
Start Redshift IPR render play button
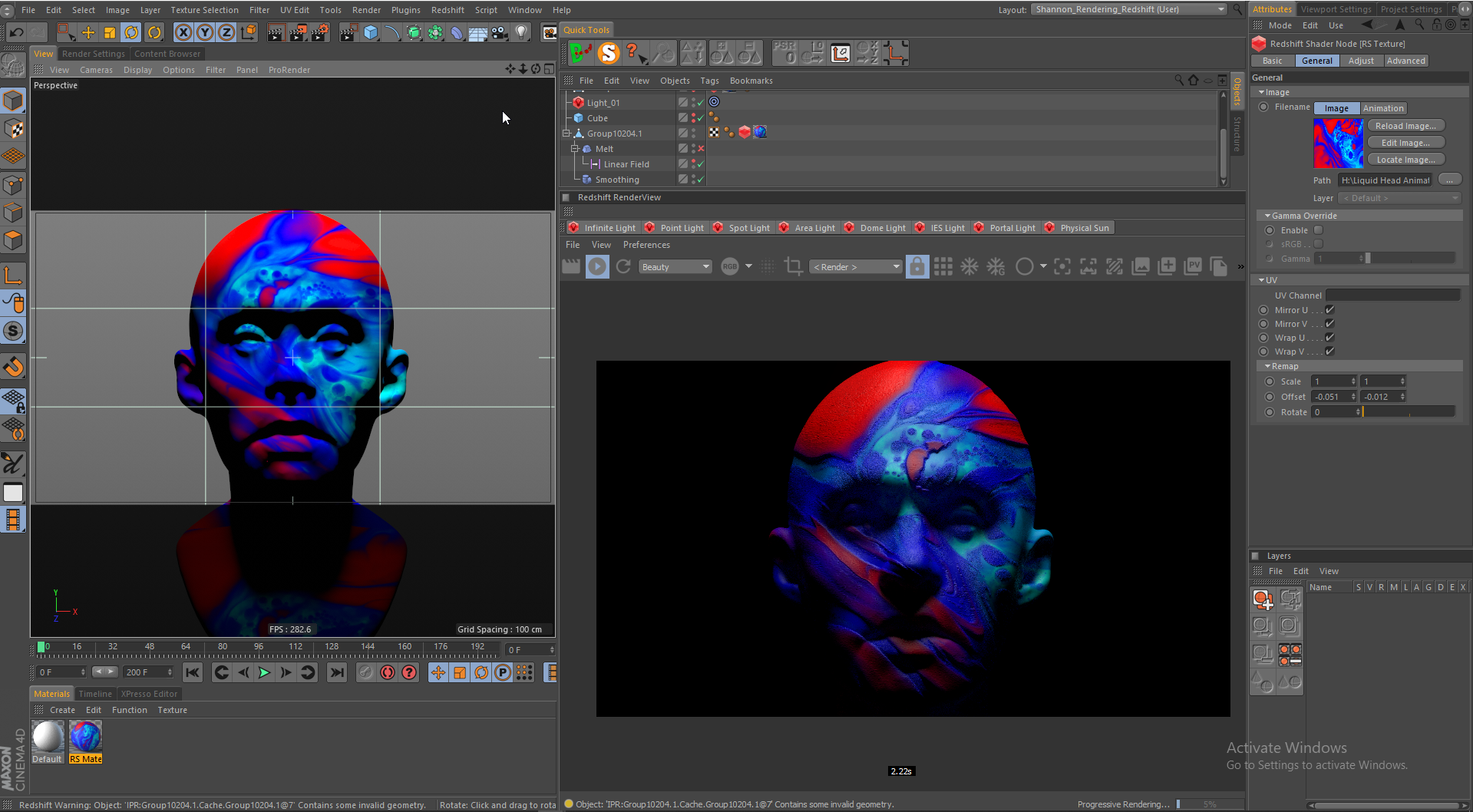pyautogui.click(x=597, y=266)
